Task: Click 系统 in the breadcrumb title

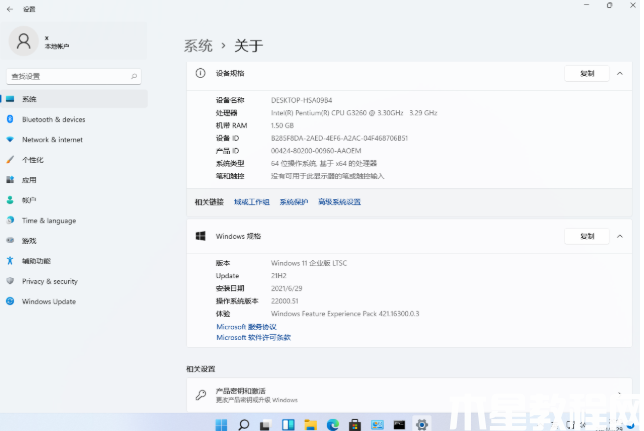Action: pyautogui.click(x=198, y=46)
